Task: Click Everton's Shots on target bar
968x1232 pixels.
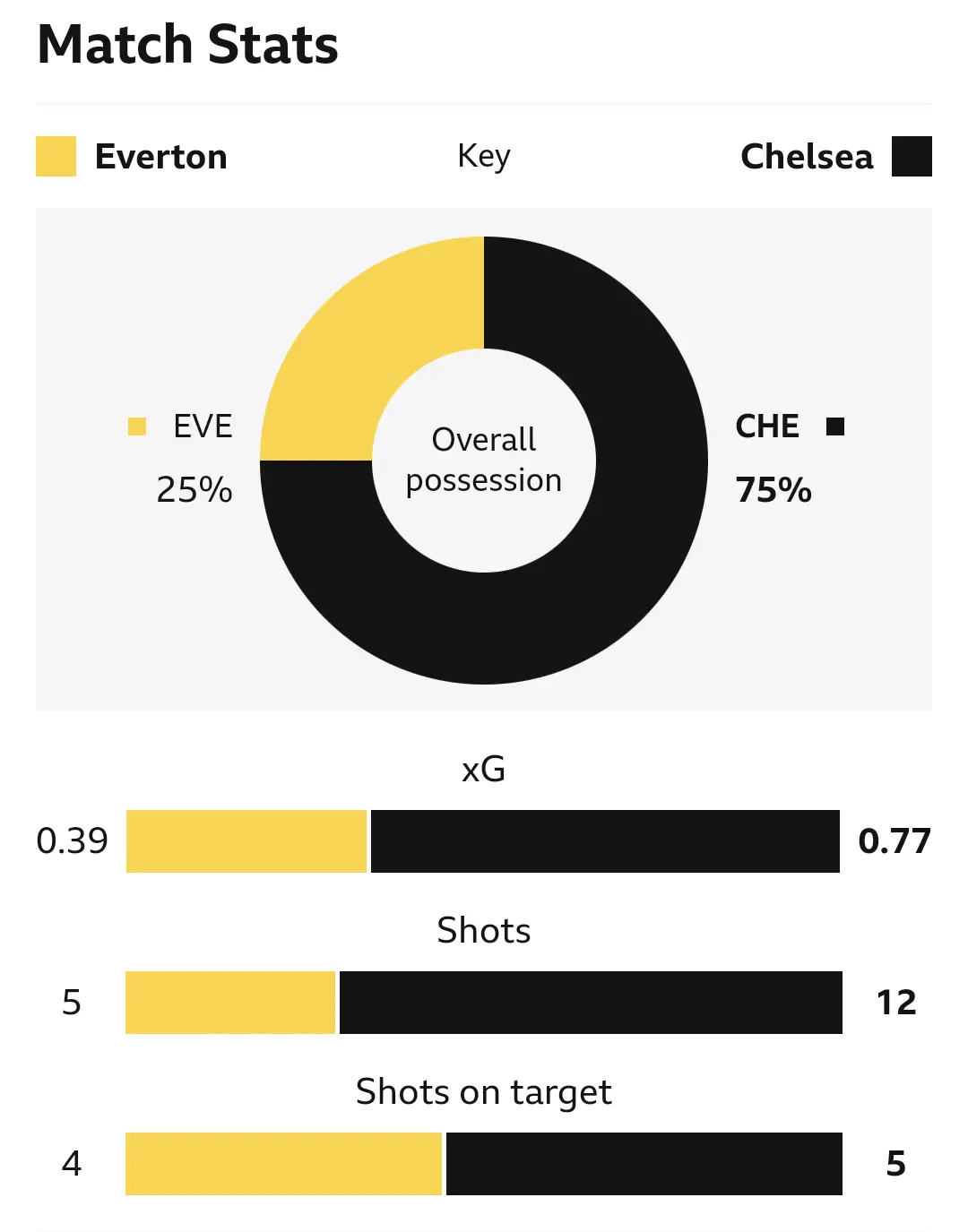Action: [283, 1164]
